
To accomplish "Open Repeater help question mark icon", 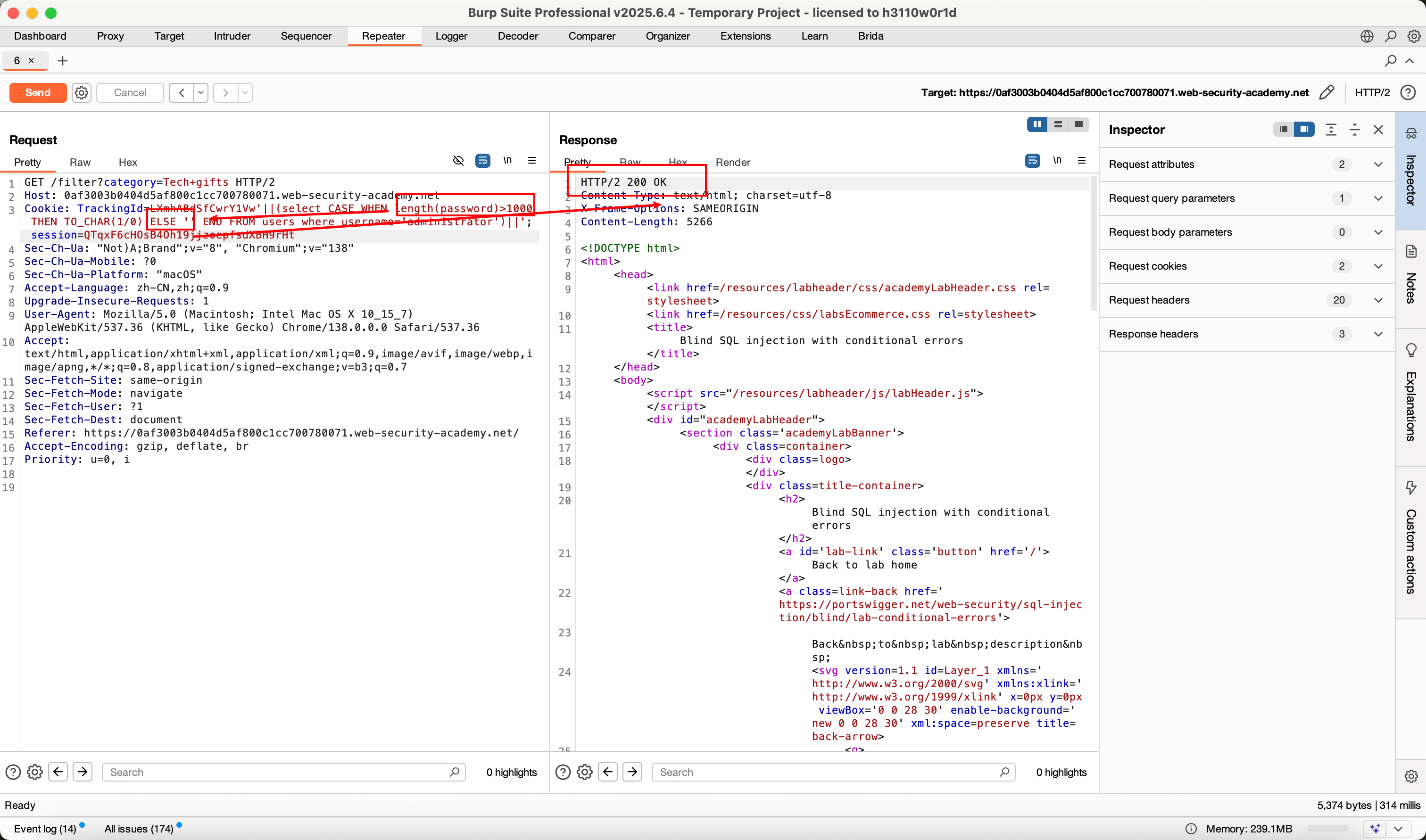I will (1408, 92).
